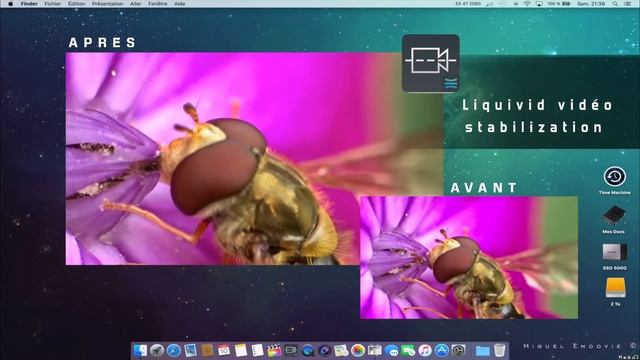Image resolution: width=640 pixels, height=360 pixels.
Task: Open Messages speech bubble icon in Dock
Action: [391, 350]
